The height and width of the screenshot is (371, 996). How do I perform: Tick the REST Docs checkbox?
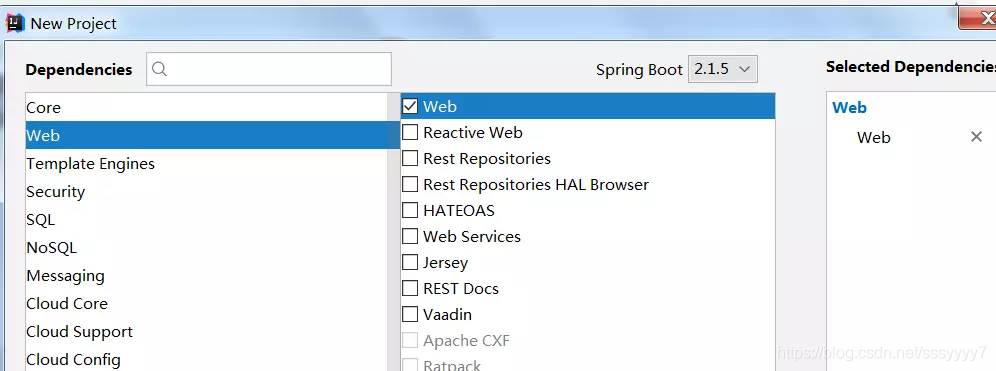[410, 288]
